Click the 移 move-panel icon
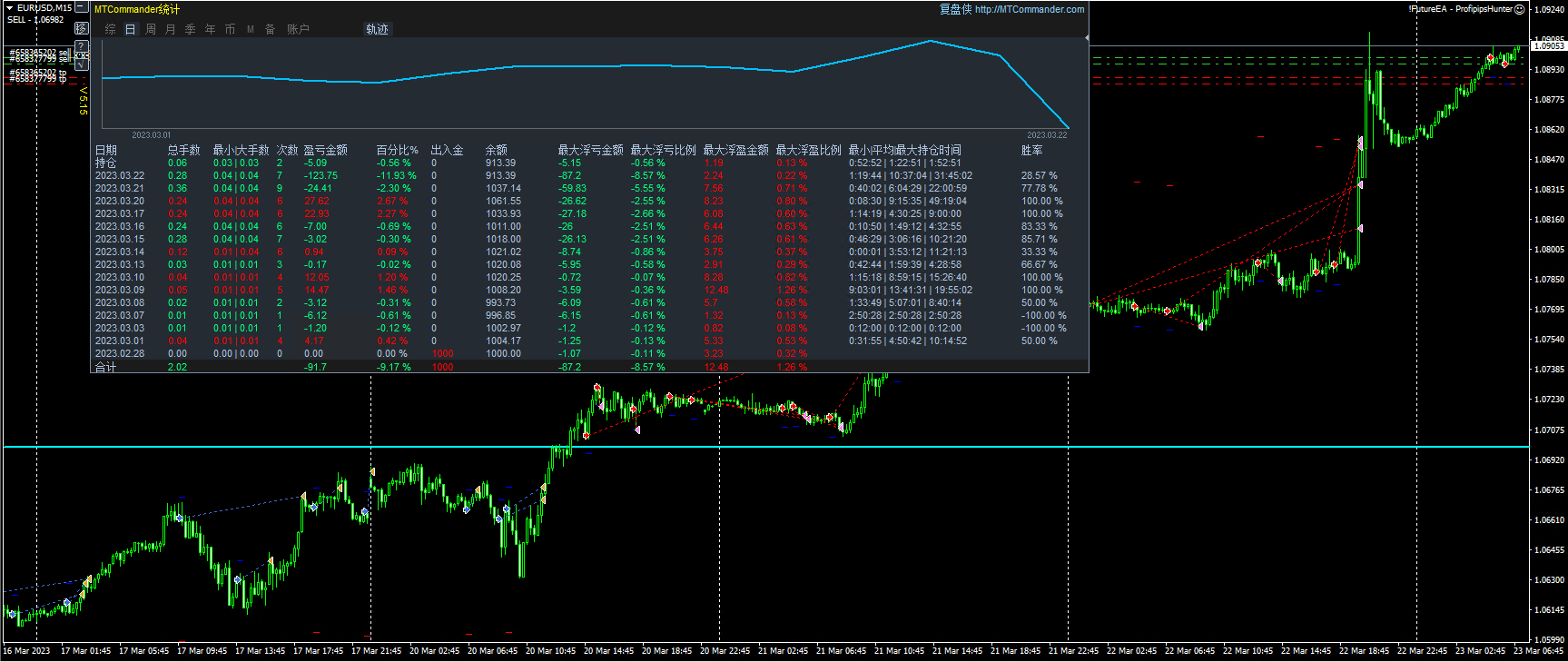 coord(81,28)
